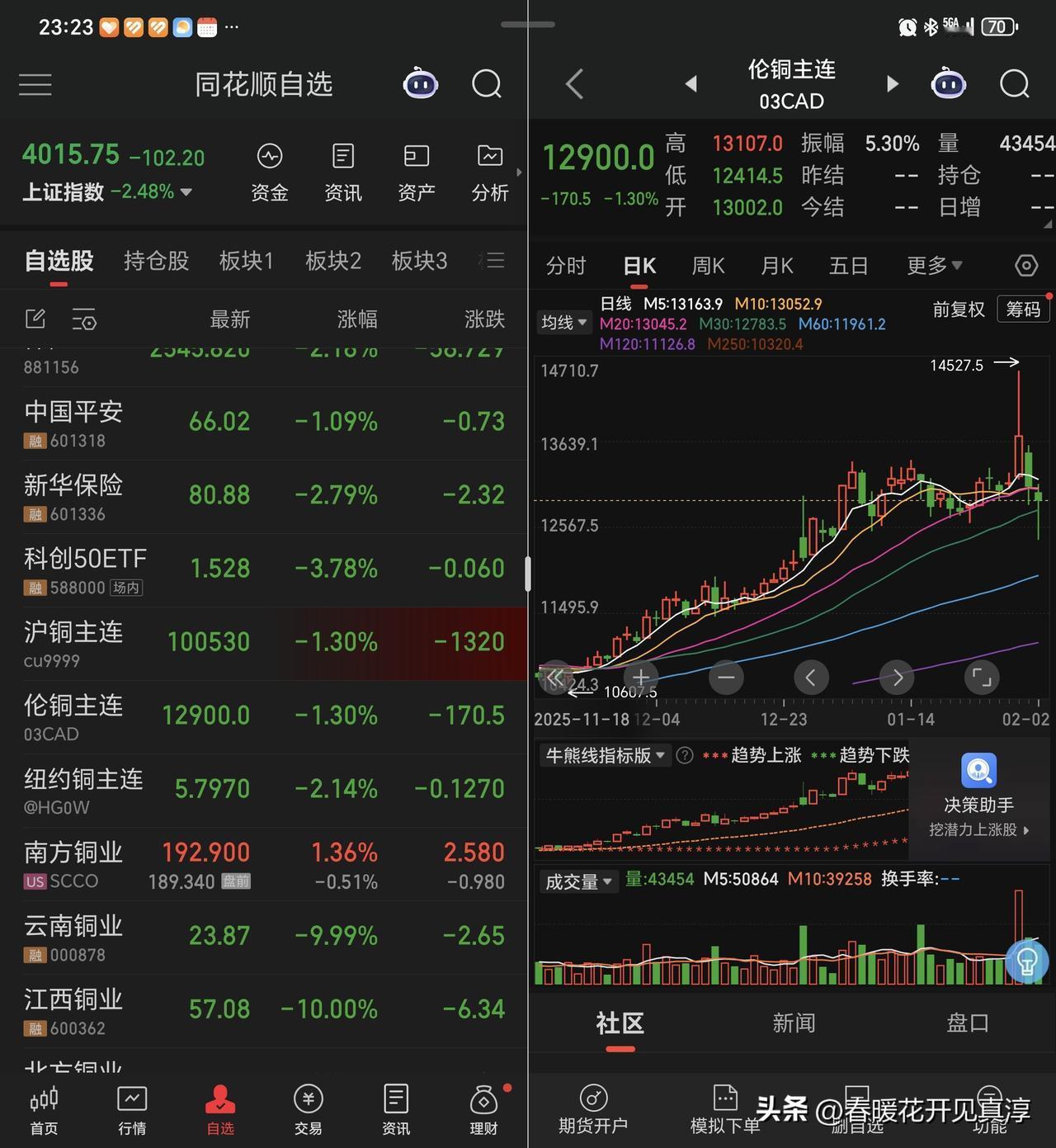Tap the lightbulb tip icon
Screen dimensions: 1056x1148
[x=1028, y=961]
